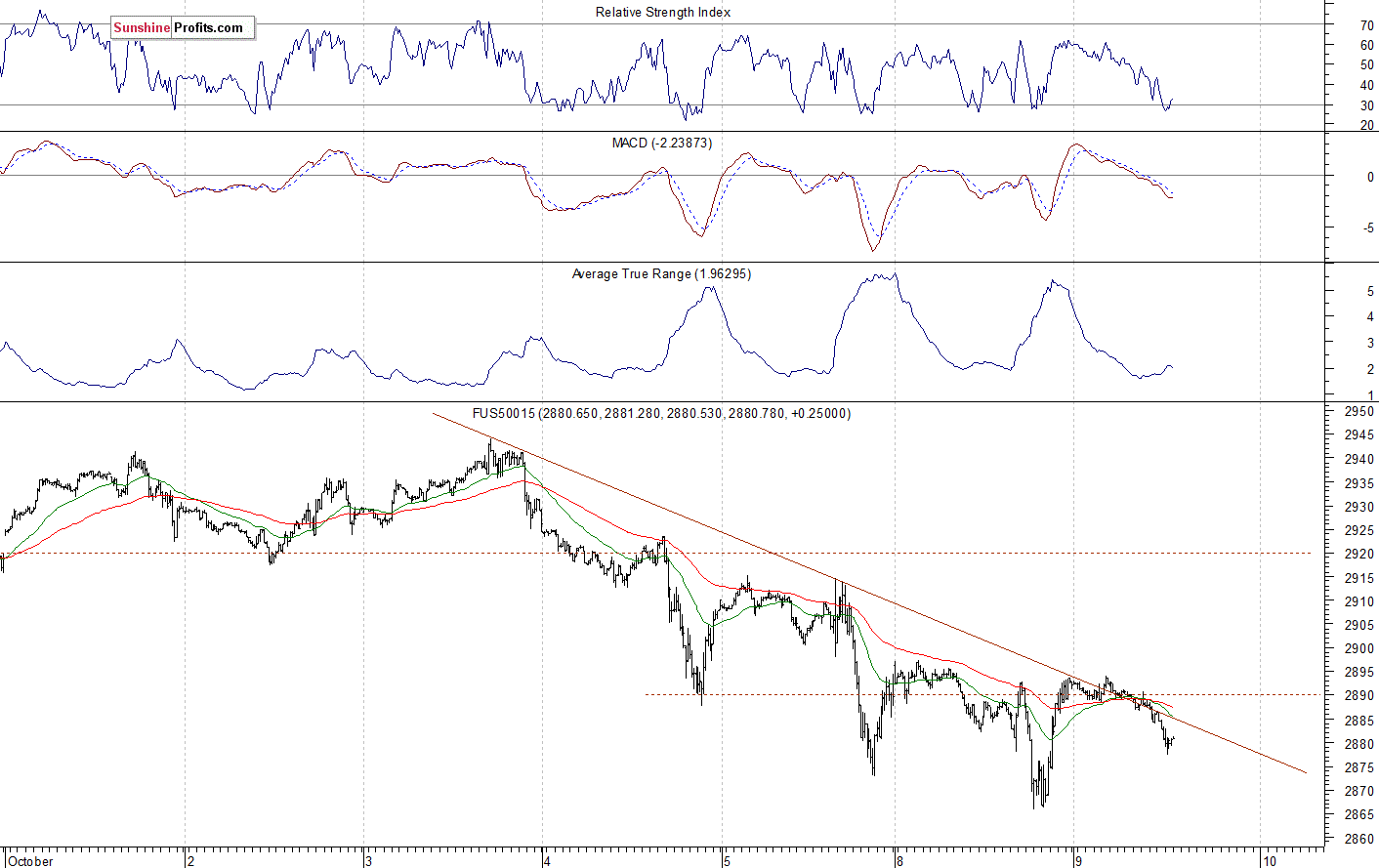1379x868 pixels.
Task: Click date axis label 3
Action: [368, 861]
